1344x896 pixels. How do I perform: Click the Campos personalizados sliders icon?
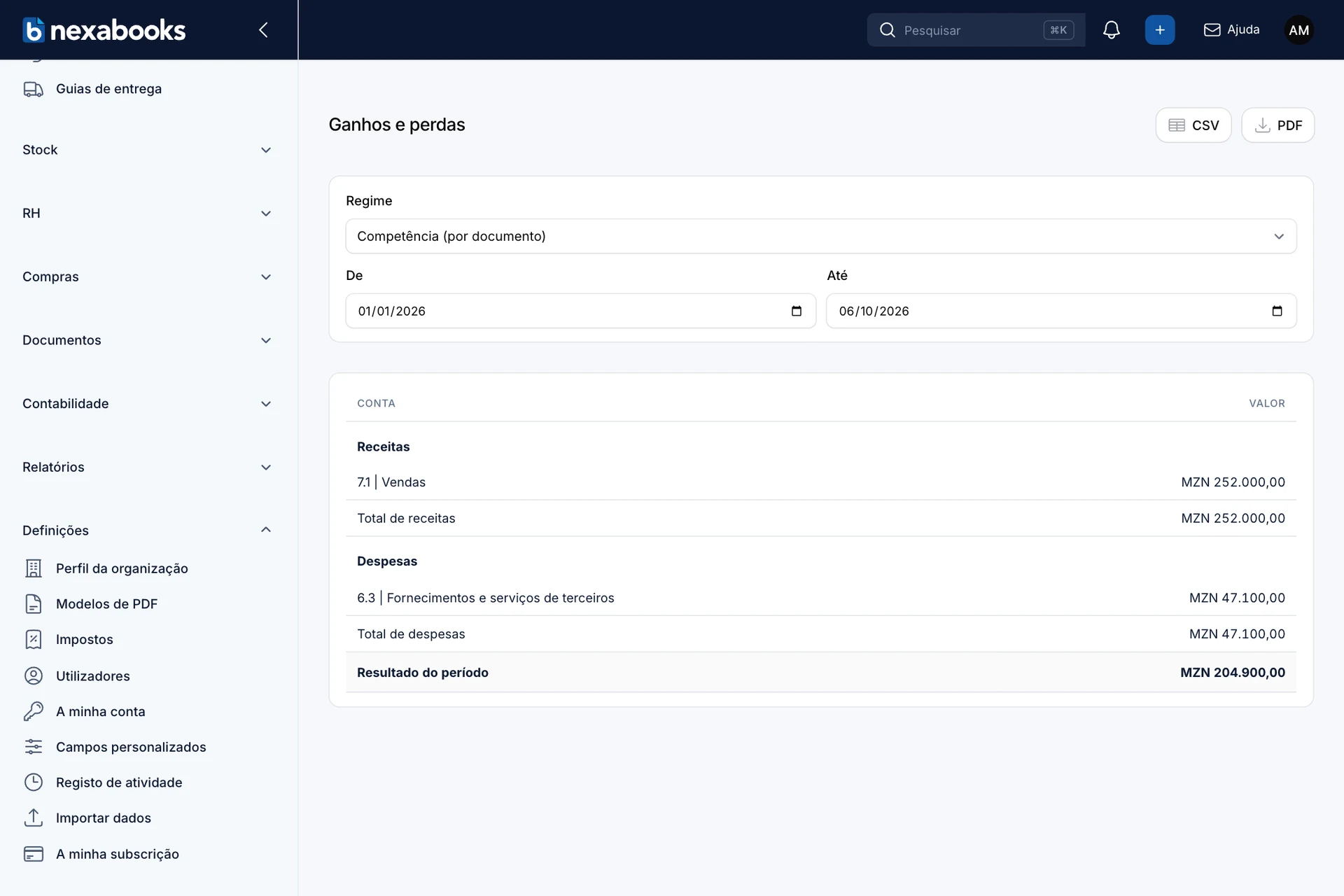34,747
